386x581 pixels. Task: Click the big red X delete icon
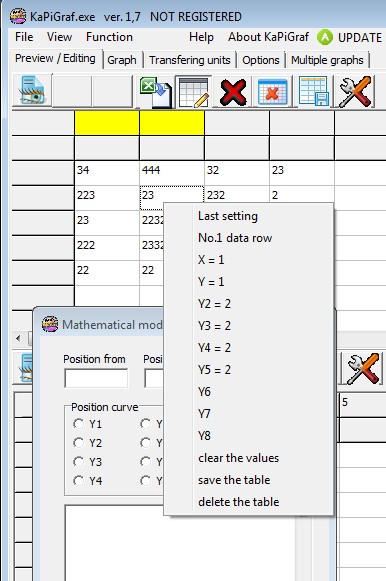[x=233, y=92]
